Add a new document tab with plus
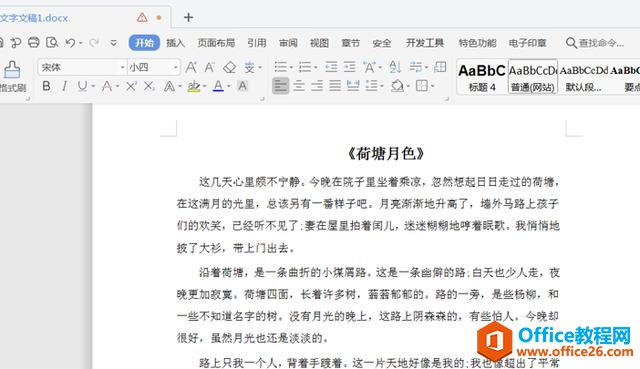This screenshot has width=640, height=369. click(x=188, y=17)
